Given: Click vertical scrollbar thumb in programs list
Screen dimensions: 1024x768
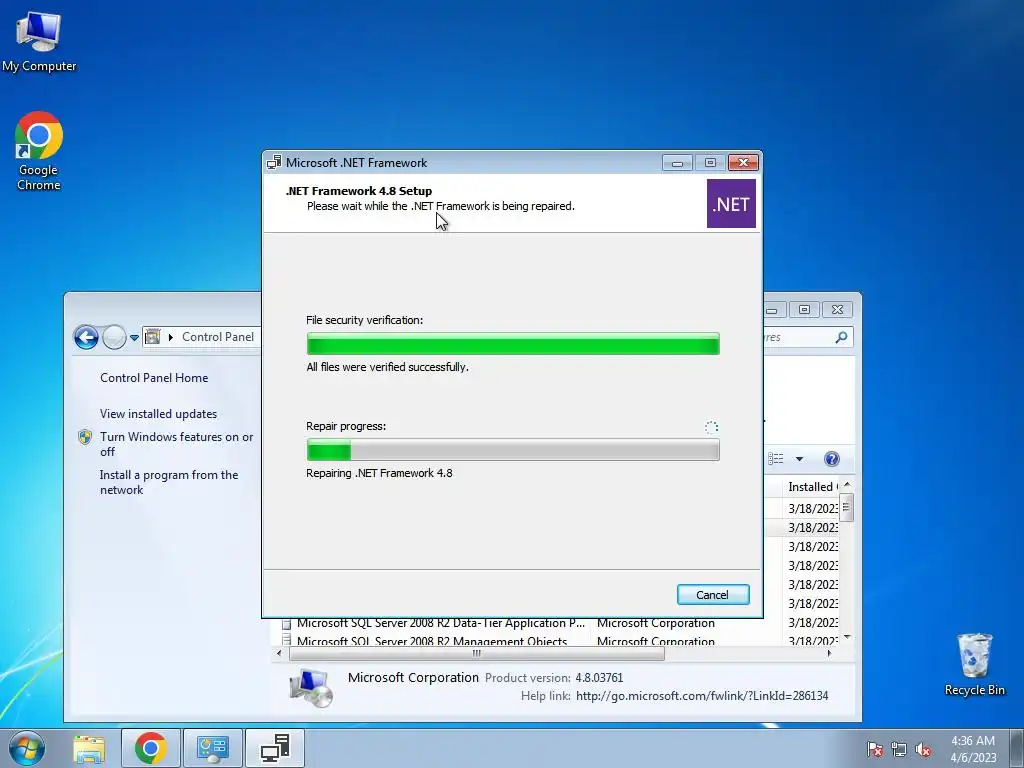Looking at the screenshot, I should point(846,508).
